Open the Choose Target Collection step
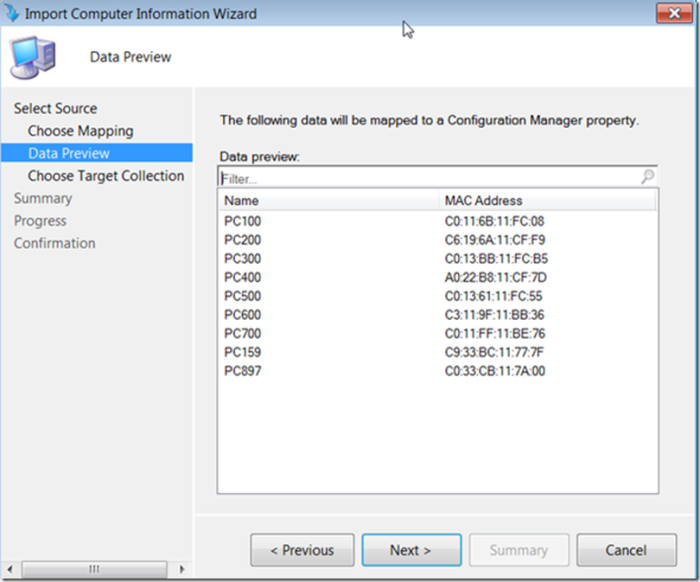700x582 pixels. [x=106, y=176]
